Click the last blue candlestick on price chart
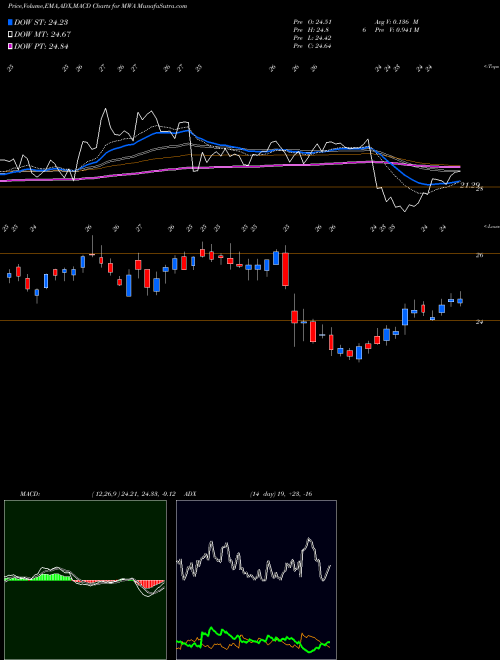The height and width of the screenshot is (660, 500). pos(460,301)
